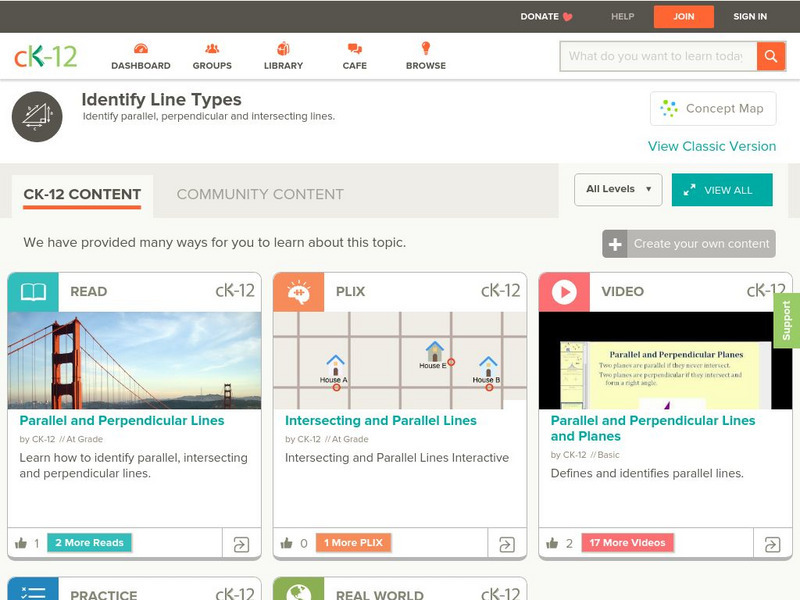800x600 pixels.
Task: Open Parallel and Perpendicular Lines read link
Action: pyautogui.click(x=122, y=420)
